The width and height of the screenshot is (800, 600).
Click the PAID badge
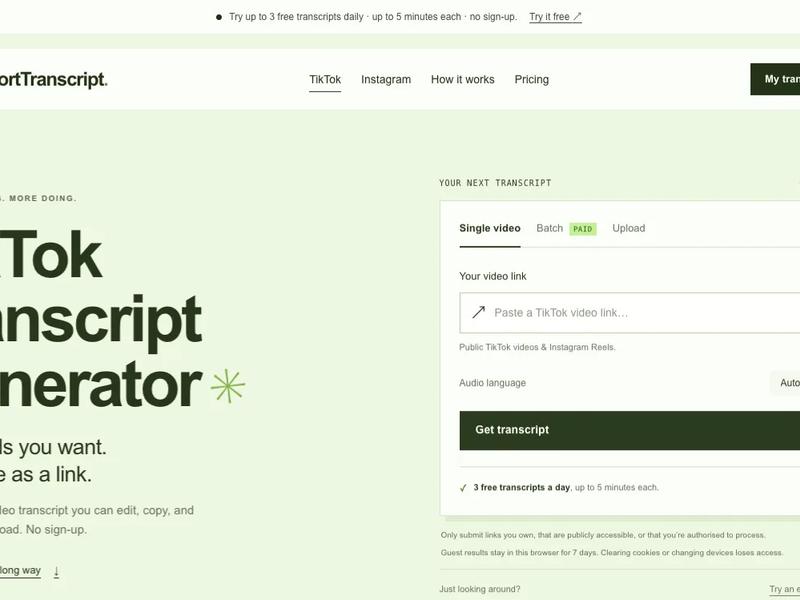pos(583,229)
